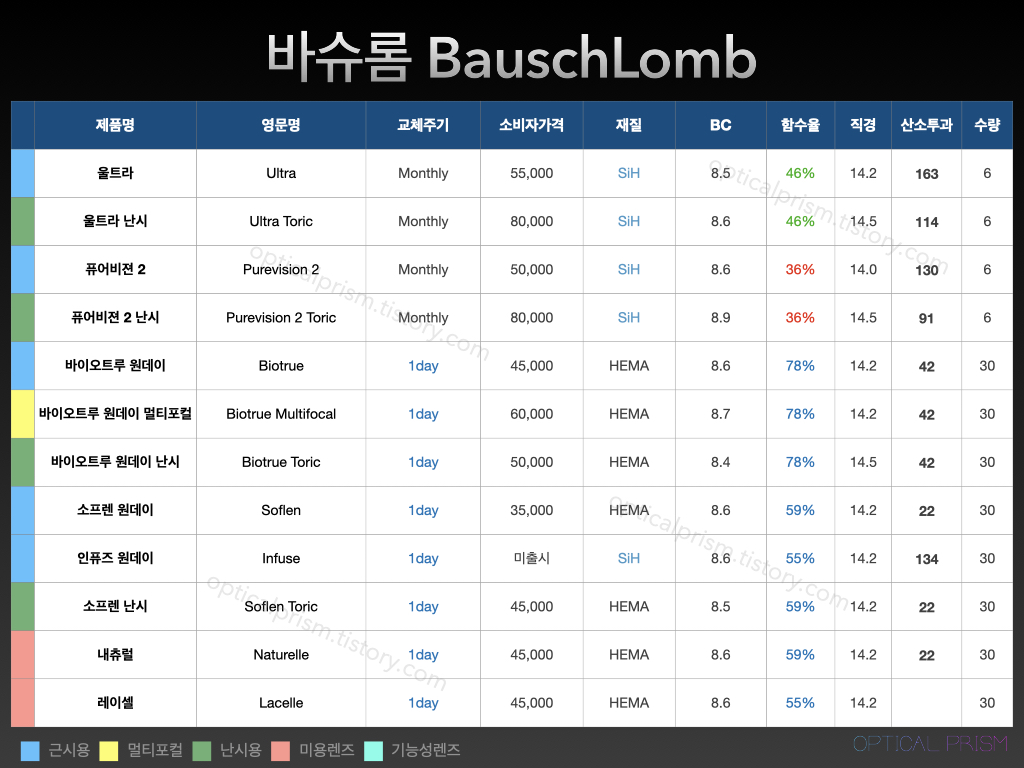Click the 14.0 diameter value
Viewport: 1024px width, 768px height.
click(863, 269)
